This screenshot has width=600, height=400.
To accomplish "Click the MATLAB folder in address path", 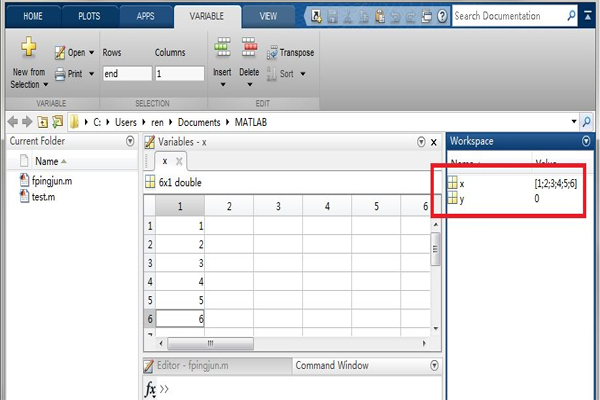I will pyautogui.click(x=251, y=122).
